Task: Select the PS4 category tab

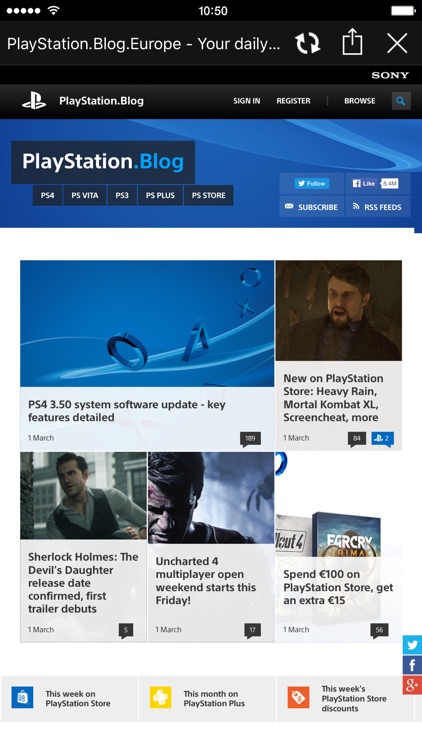Action: 47,195
